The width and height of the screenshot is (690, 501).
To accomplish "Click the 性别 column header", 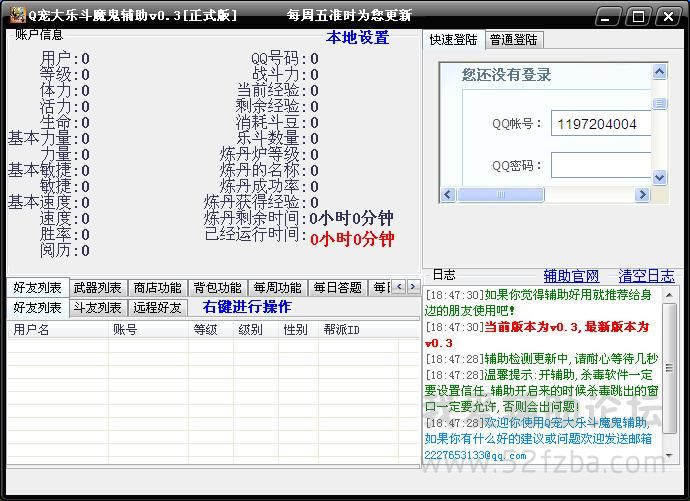I will [x=298, y=329].
